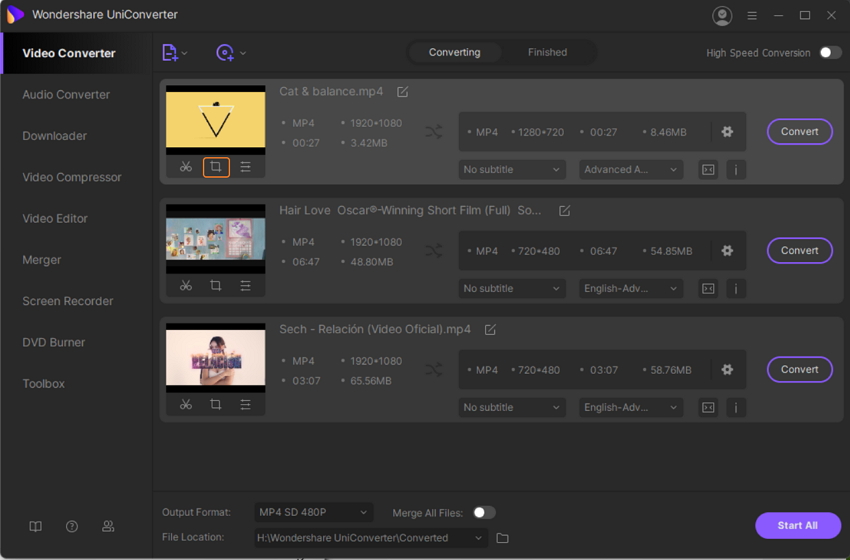The height and width of the screenshot is (560, 850).
Task: Click the Start All button
Action: point(798,525)
